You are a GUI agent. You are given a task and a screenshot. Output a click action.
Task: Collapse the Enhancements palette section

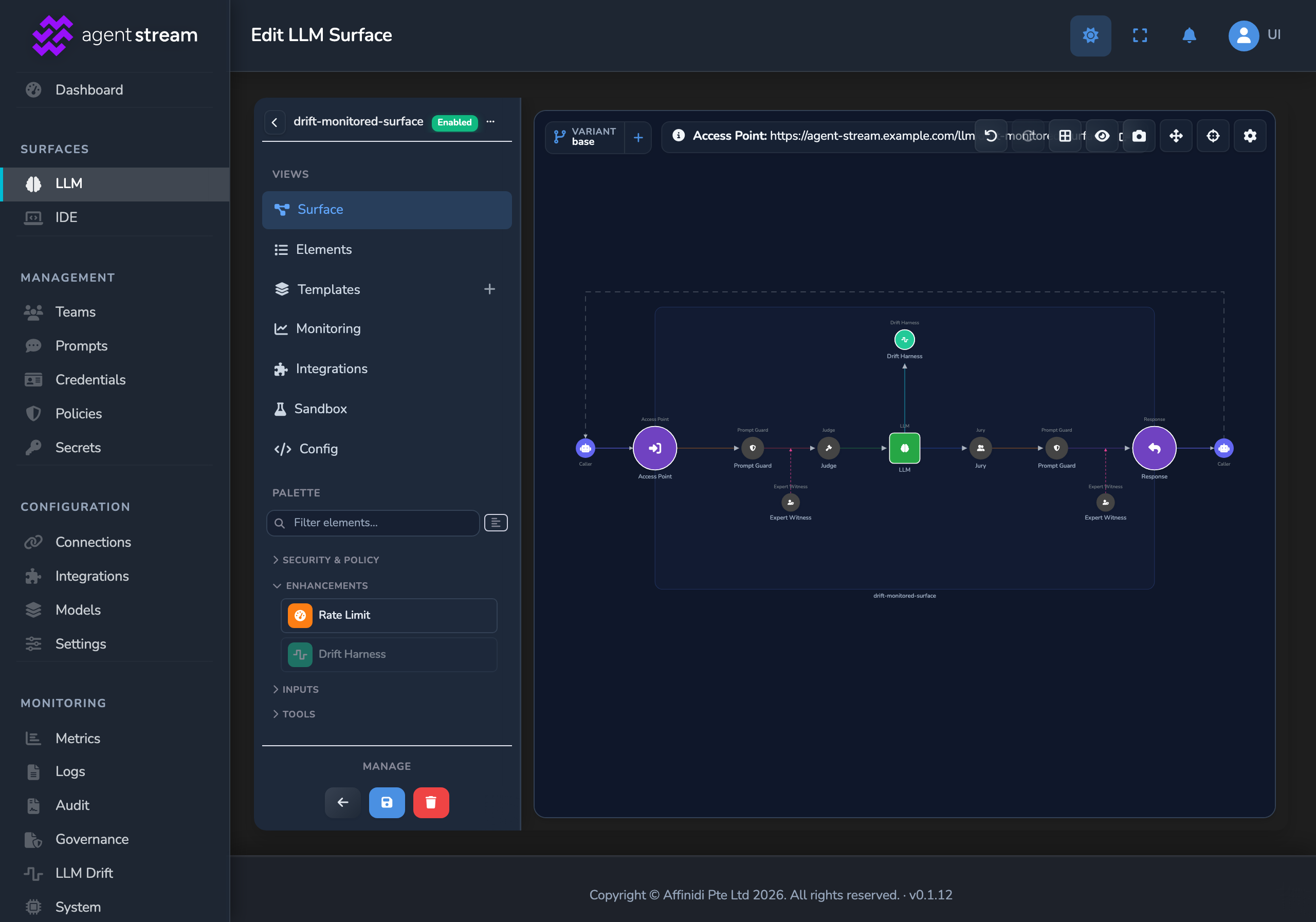coord(320,586)
